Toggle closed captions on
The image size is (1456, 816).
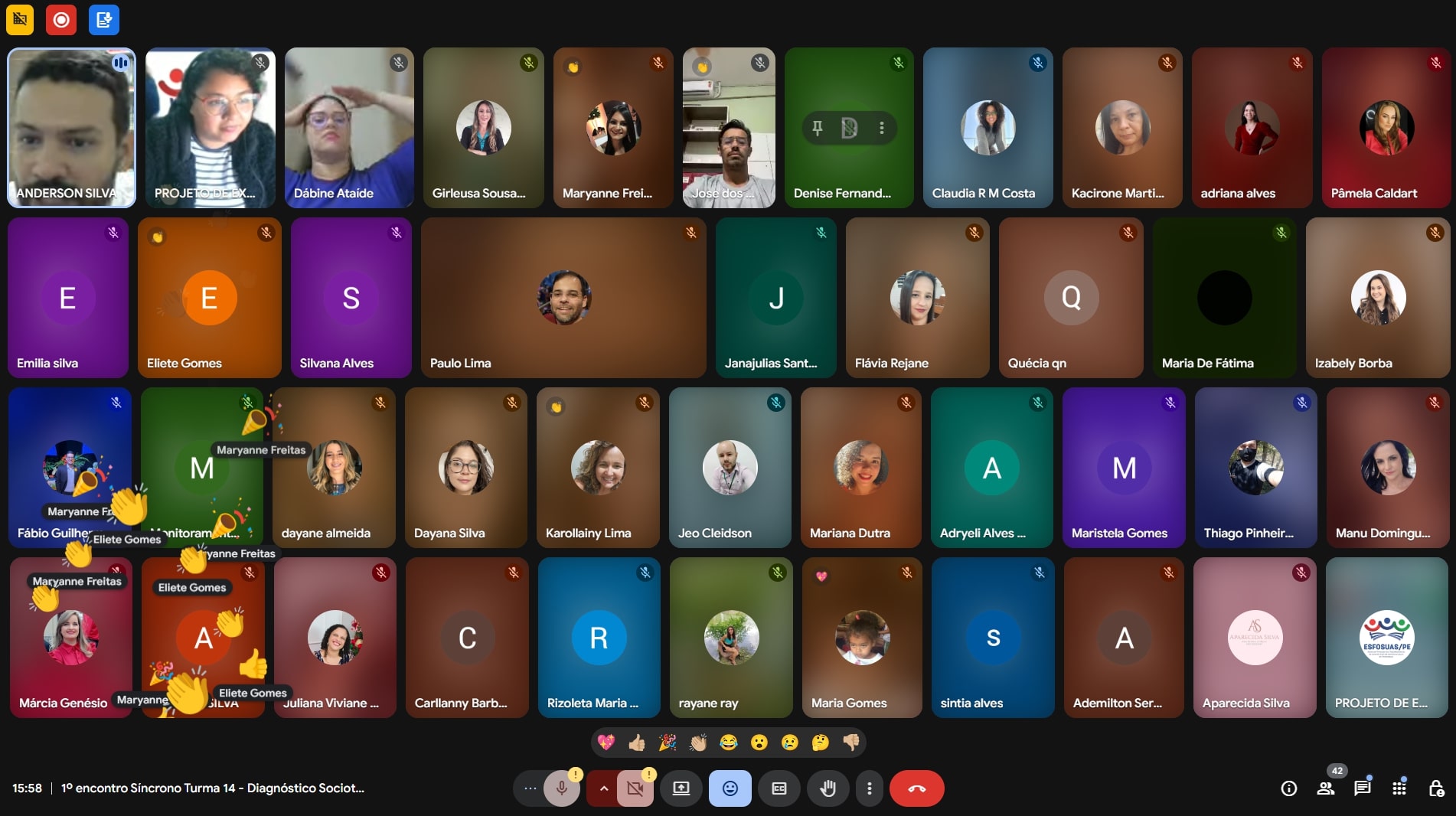tap(779, 788)
